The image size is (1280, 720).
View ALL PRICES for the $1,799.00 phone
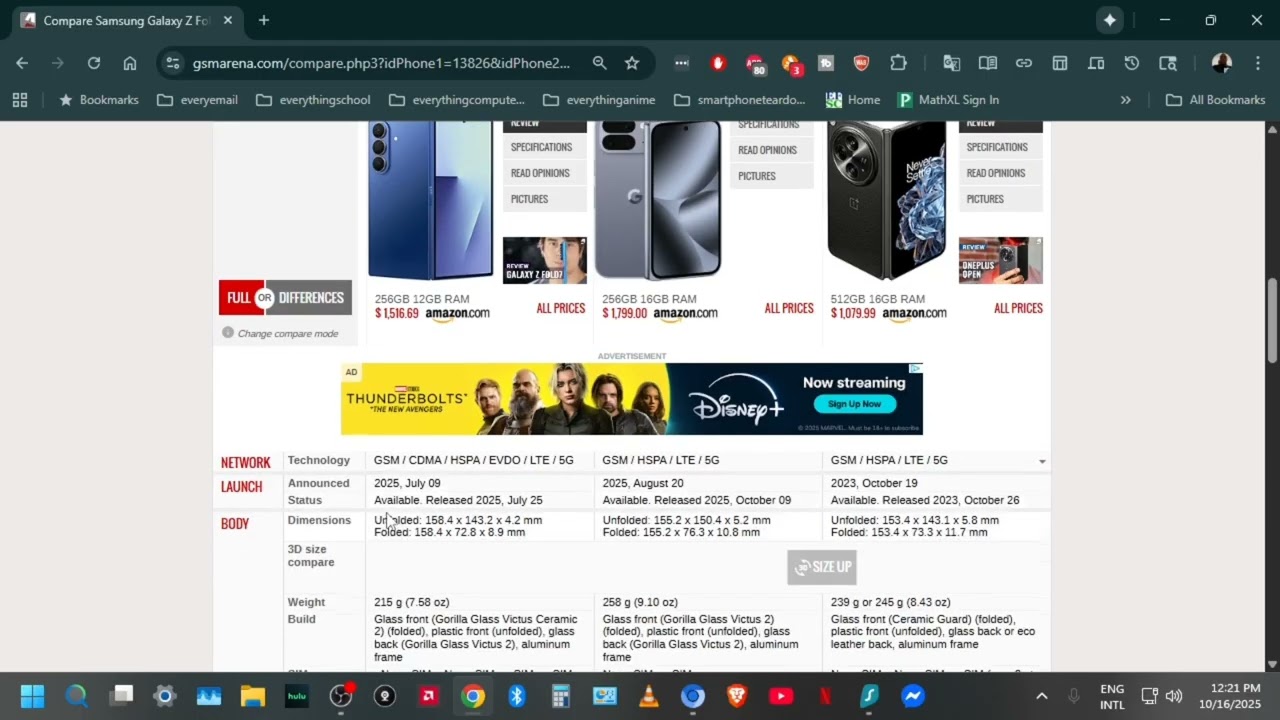click(789, 308)
